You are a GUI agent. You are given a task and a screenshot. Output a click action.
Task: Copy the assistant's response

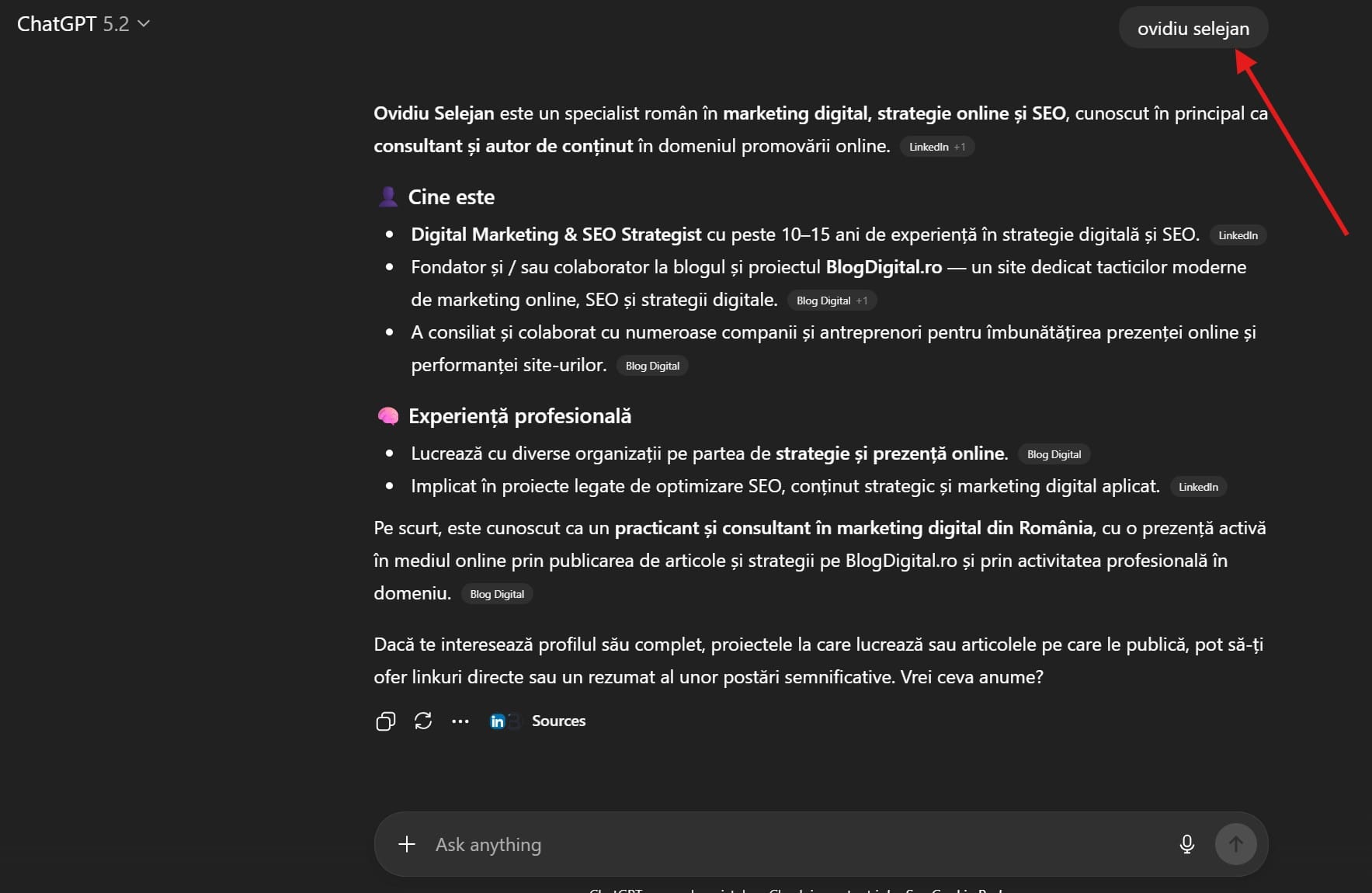(386, 721)
